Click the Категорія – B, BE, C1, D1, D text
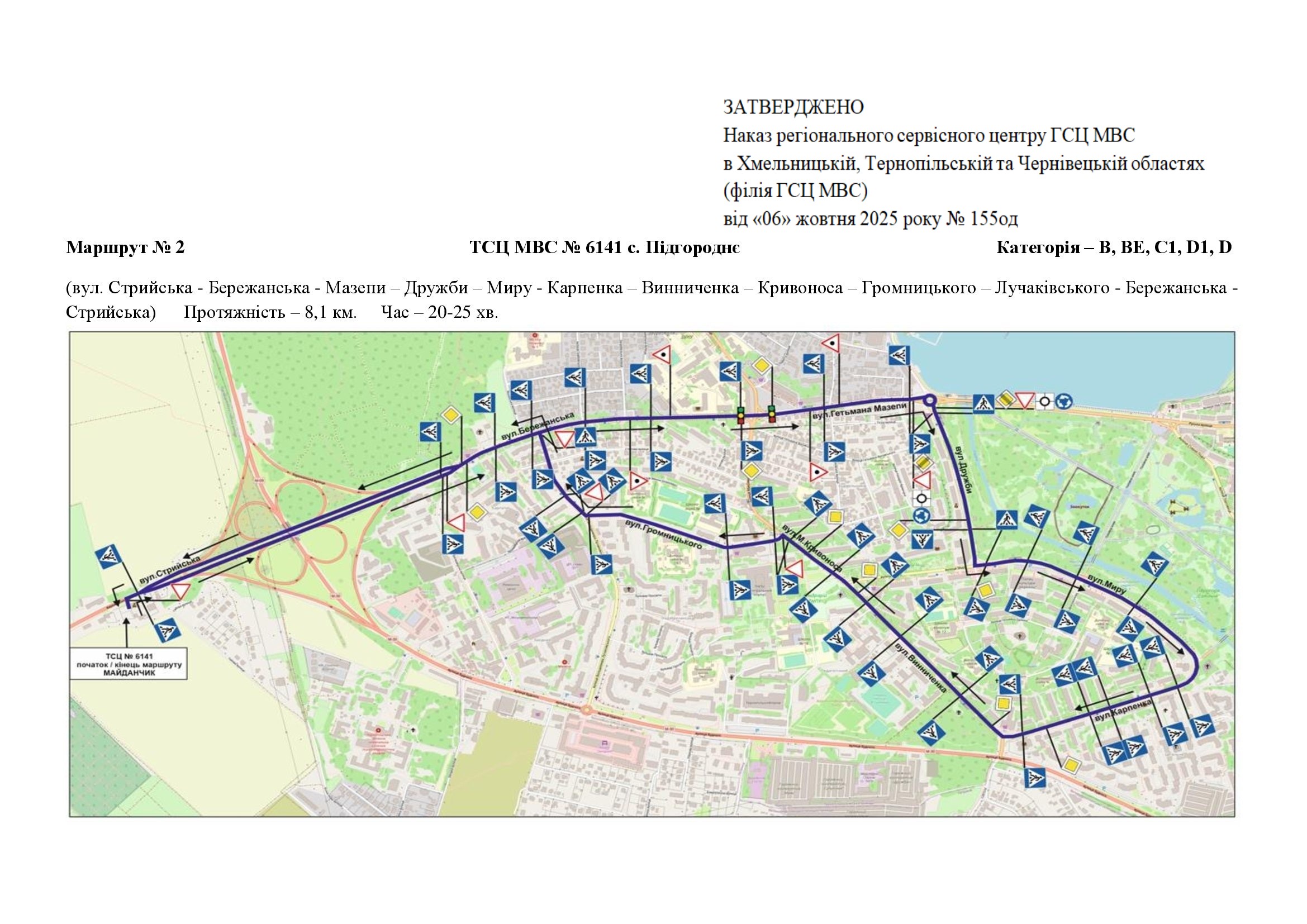Screen dimensions: 1307x924 coord(1114,247)
